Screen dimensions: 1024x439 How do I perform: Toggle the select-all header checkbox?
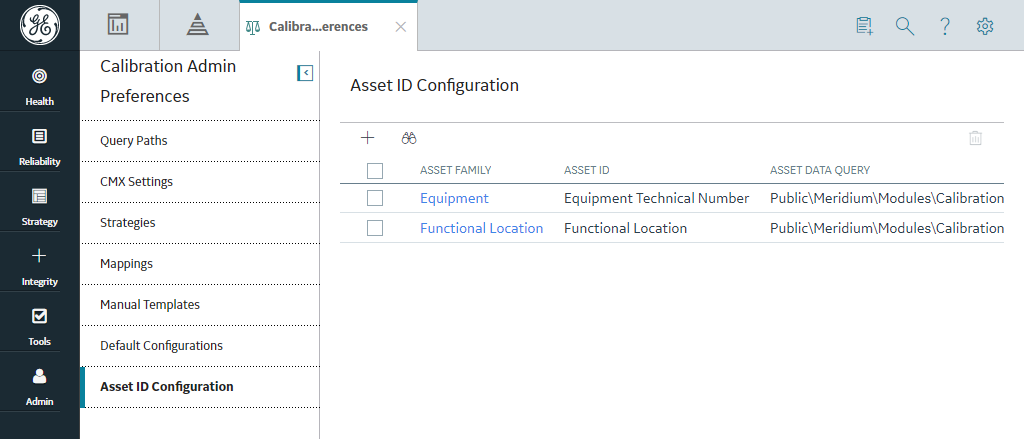[x=375, y=171]
